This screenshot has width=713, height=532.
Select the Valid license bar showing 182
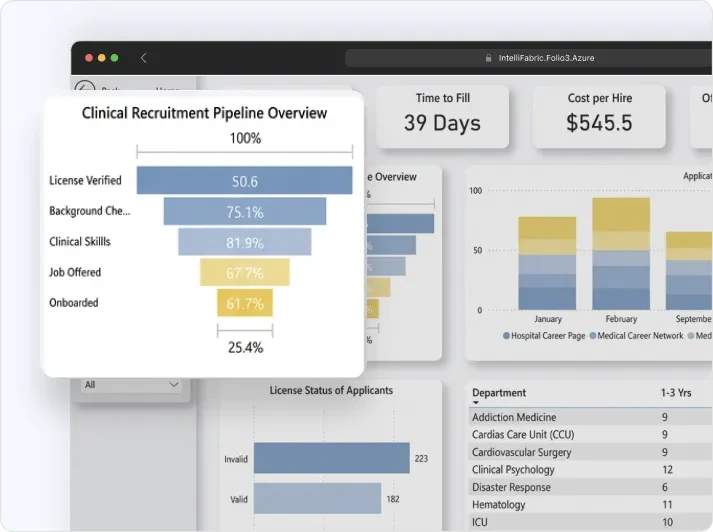click(317, 498)
